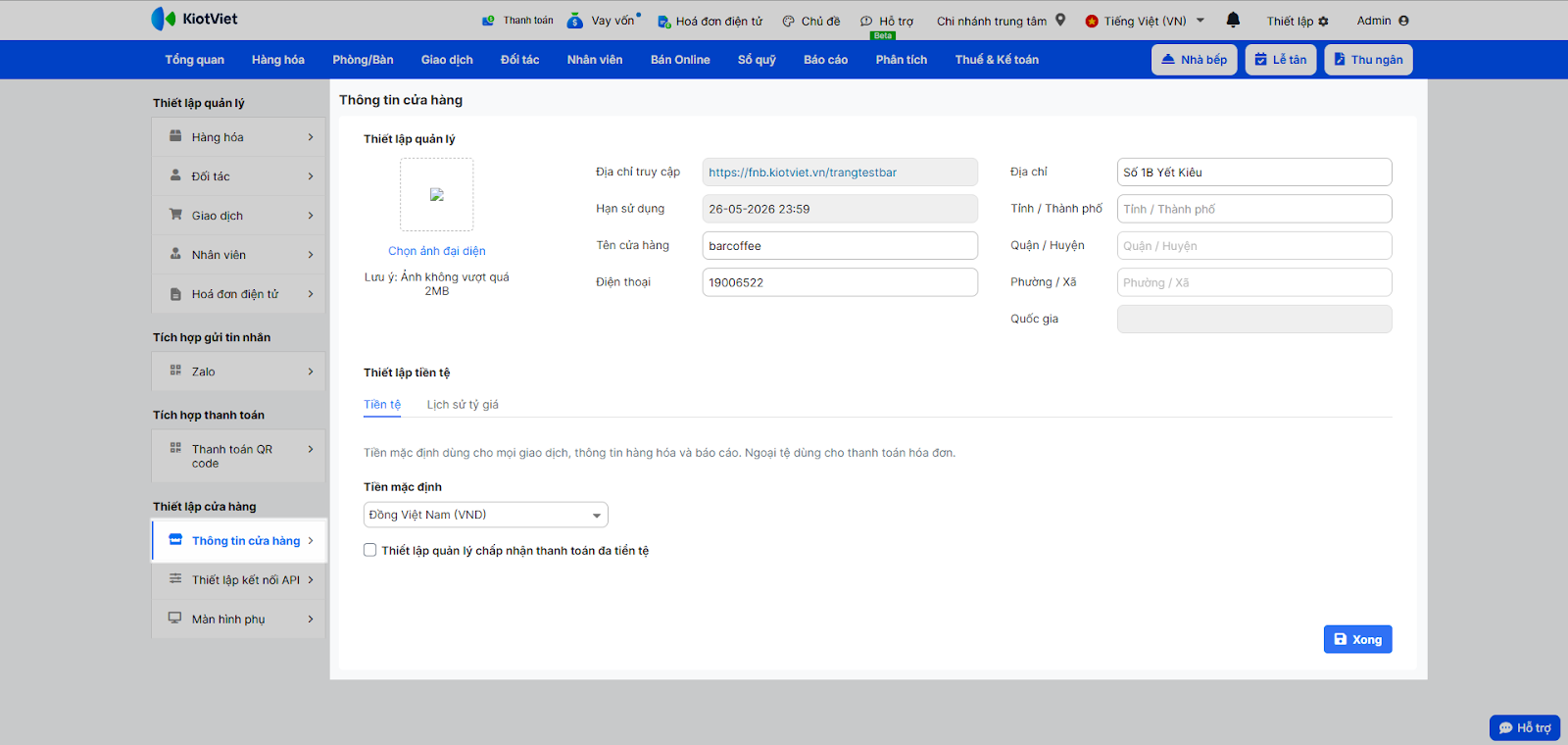Viewport: 1568px width, 745px height.
Task: Expand the Zalo integration settings
Action: click(239, 372)
